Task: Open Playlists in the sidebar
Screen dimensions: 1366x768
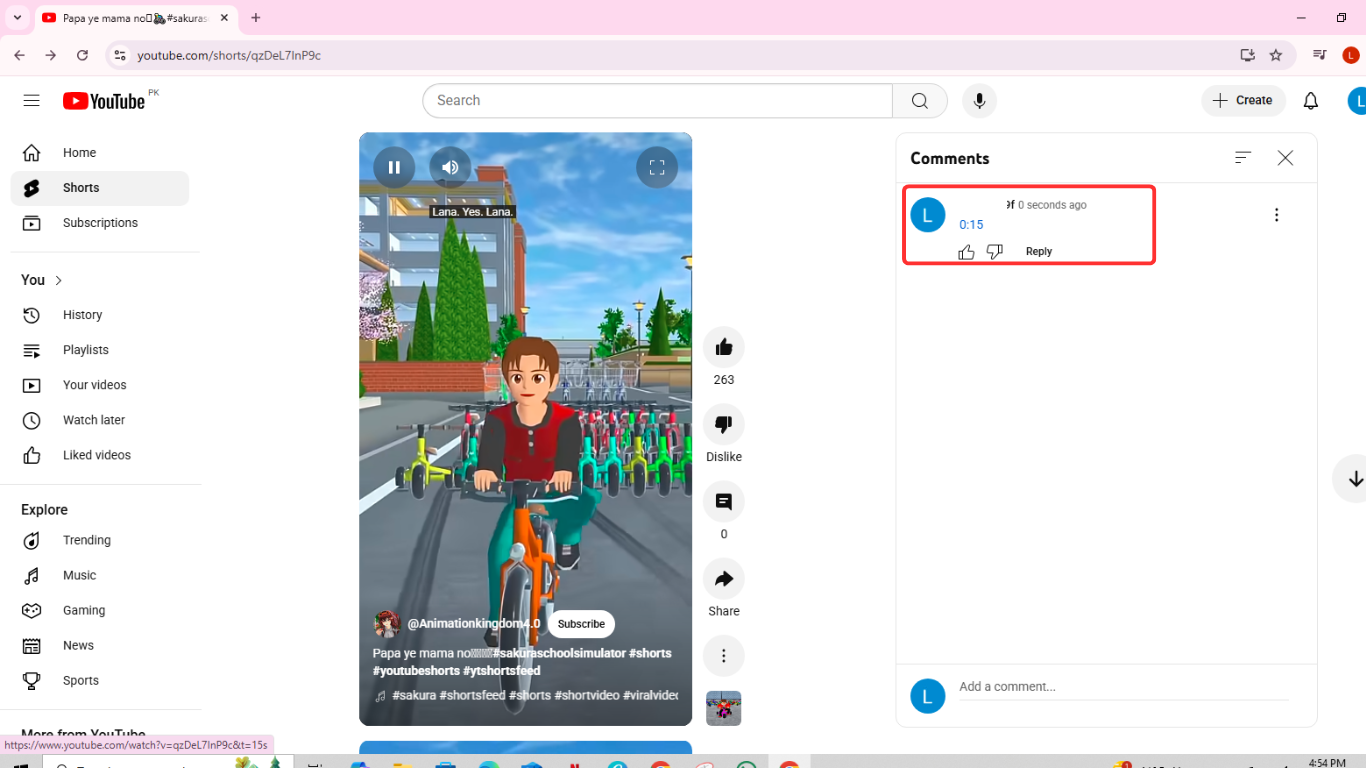Action: click(100, 350)
